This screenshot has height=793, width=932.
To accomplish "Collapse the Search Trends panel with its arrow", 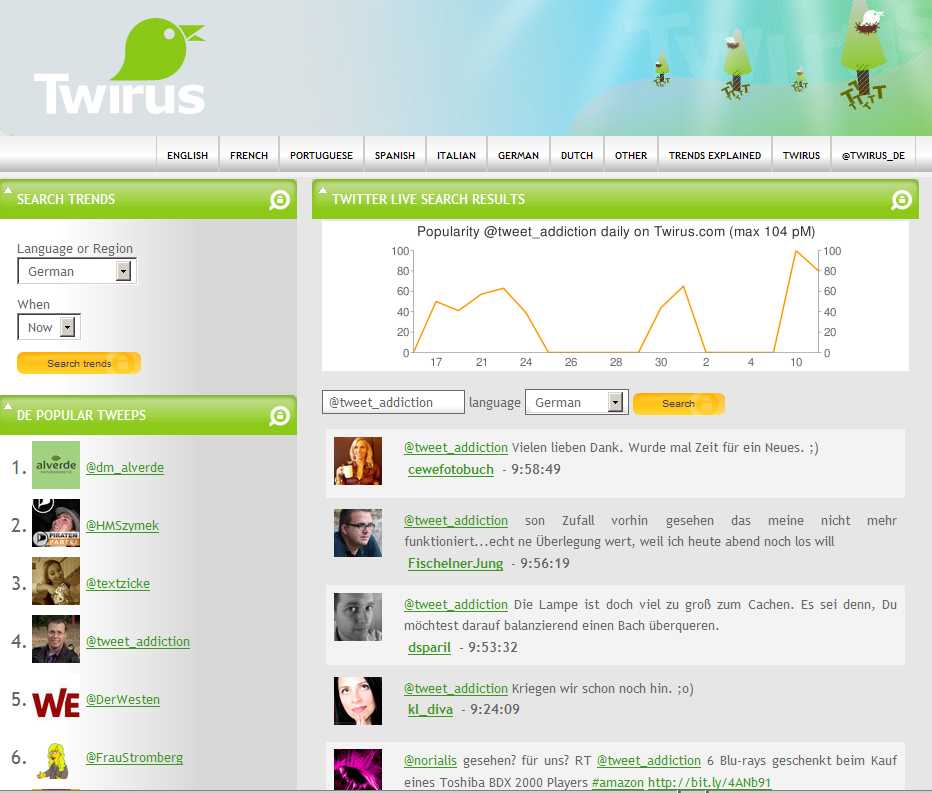I will point(8,190).
